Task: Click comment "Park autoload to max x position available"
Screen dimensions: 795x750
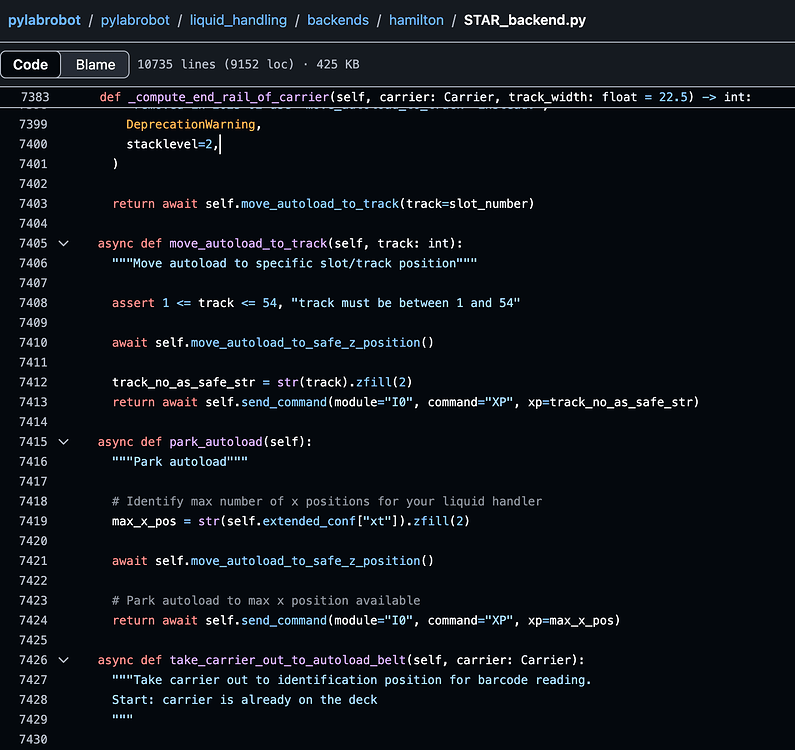Action: [266, 600]
